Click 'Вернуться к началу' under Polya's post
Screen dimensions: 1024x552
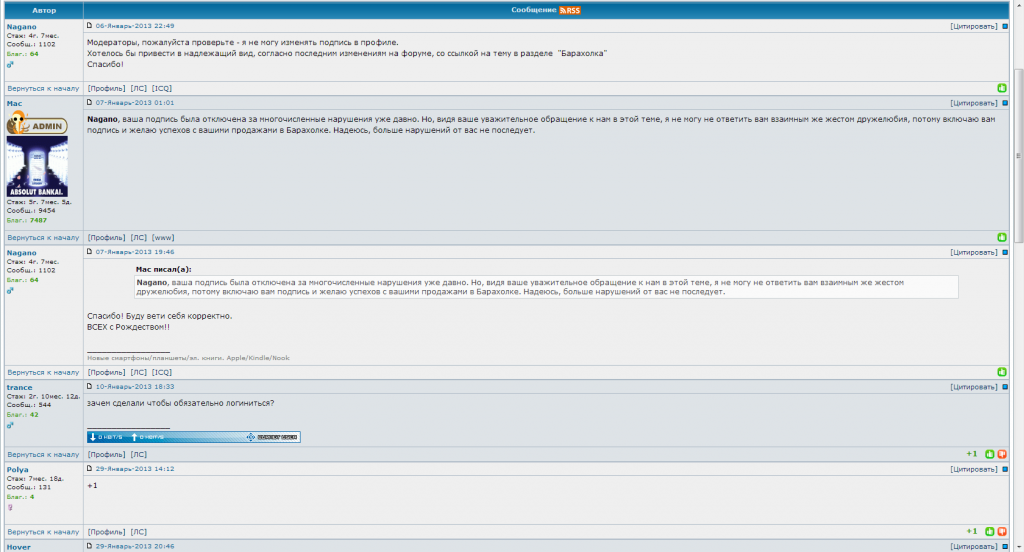coord(43,532)
